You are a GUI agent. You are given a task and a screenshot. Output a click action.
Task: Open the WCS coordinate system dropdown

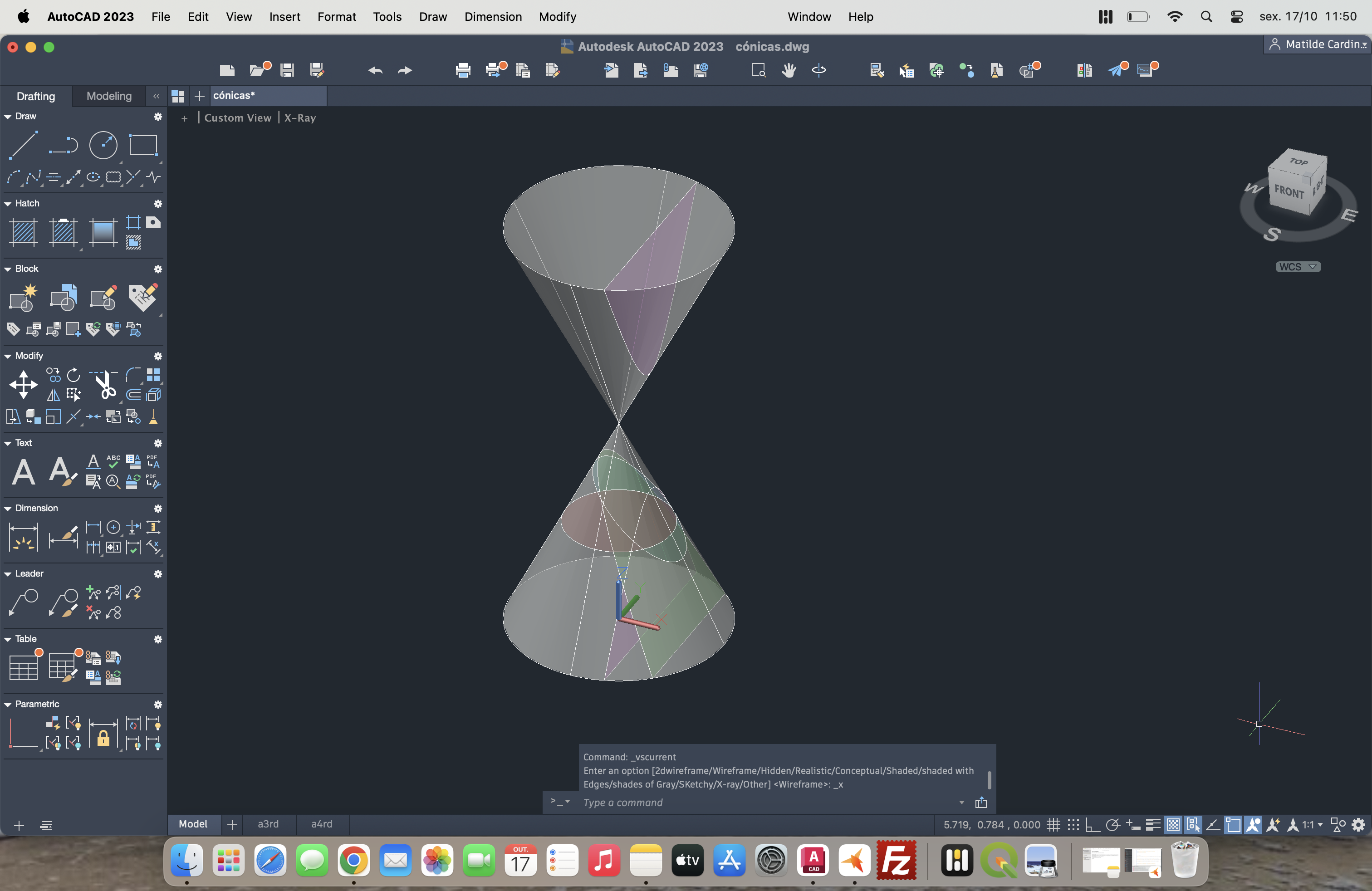click(1298, 267)
